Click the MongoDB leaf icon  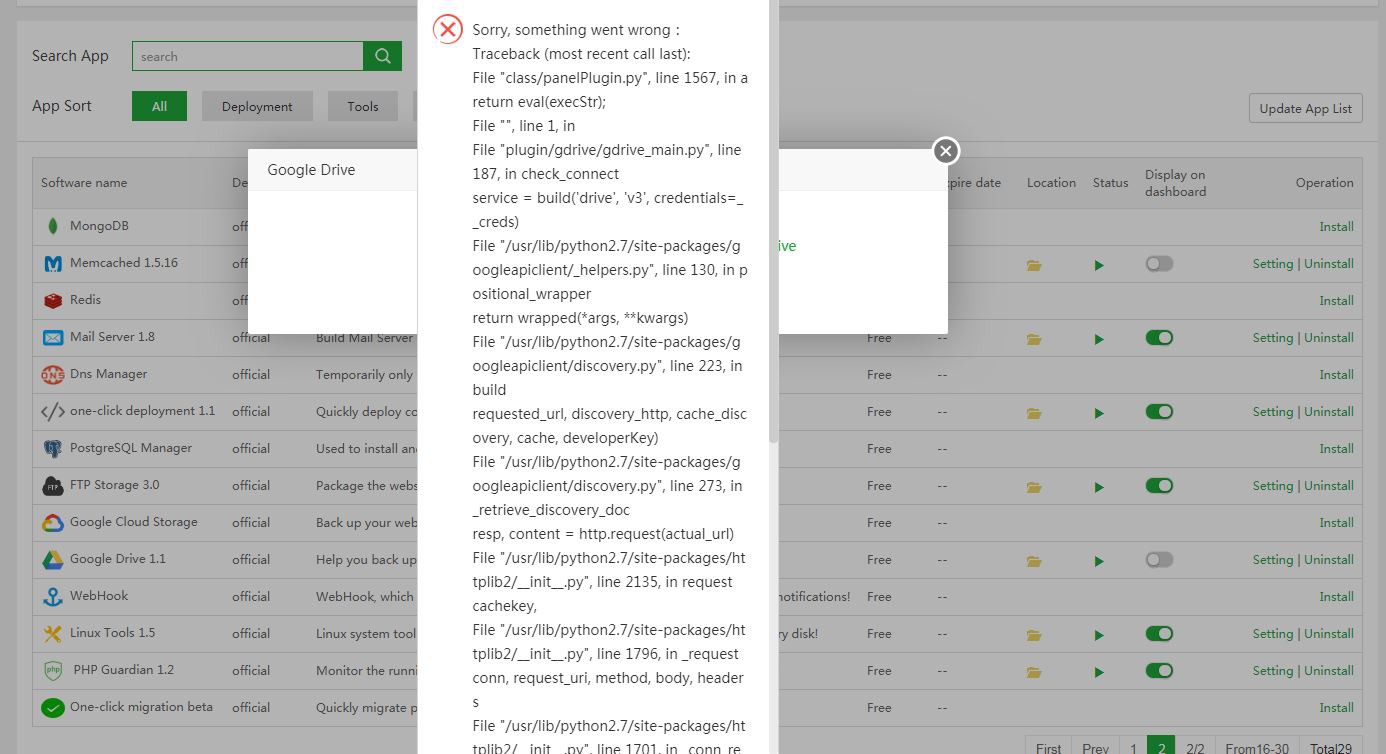(53, 226)
